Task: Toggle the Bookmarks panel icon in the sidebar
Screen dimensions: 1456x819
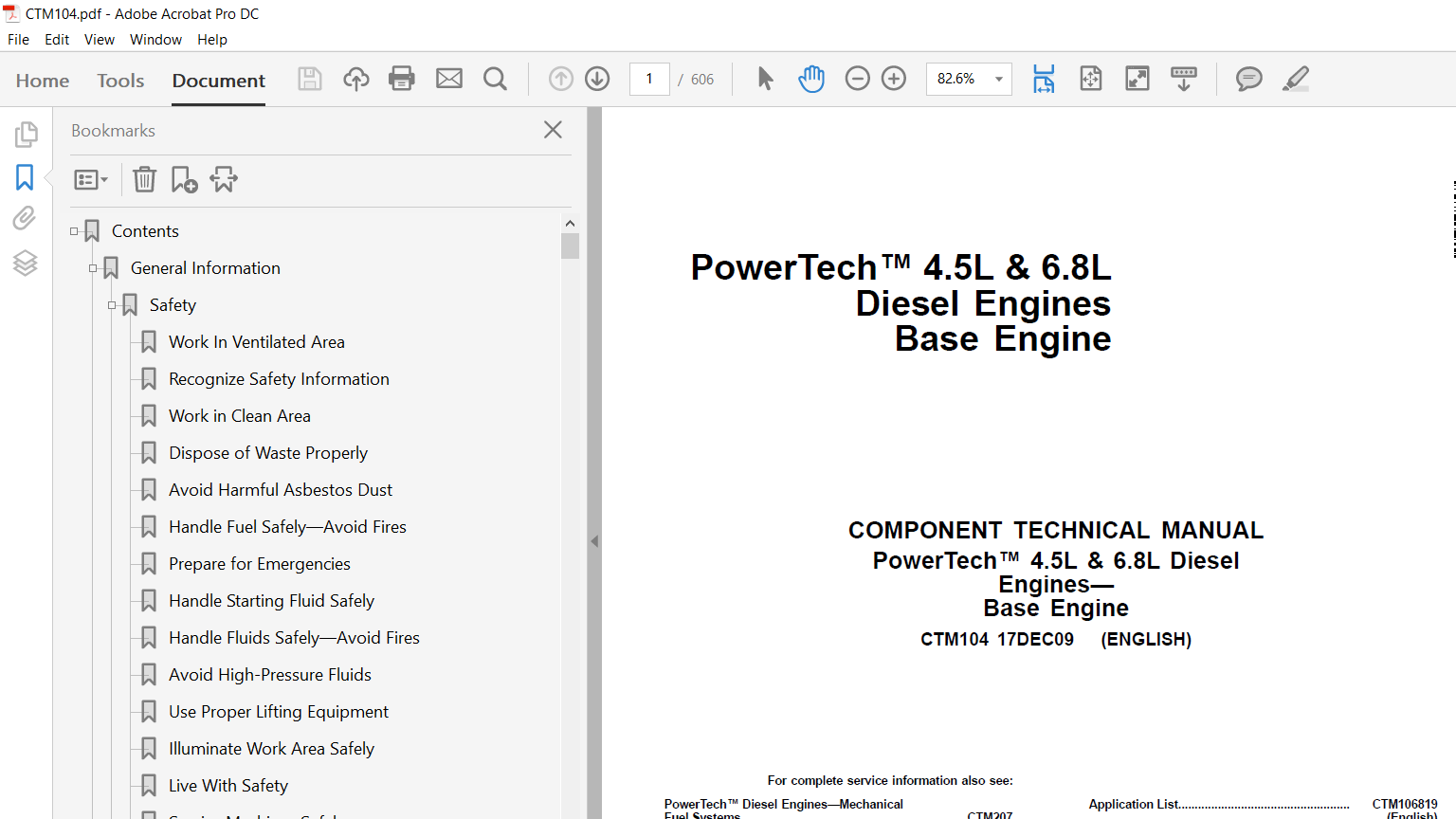Action: pyautogui.click(x=25, y=177)
